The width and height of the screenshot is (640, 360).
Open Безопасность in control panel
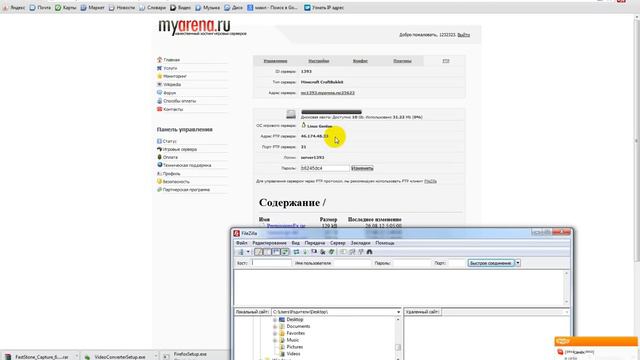(x=176, y=182)
